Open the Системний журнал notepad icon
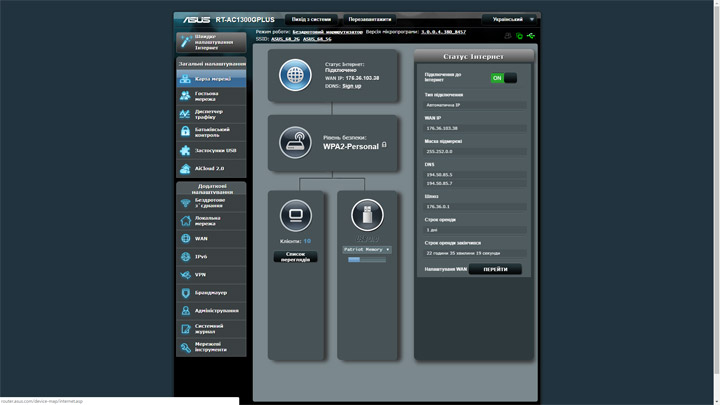The width and height of the screenshot is (720, 405). tap(186, 329)
